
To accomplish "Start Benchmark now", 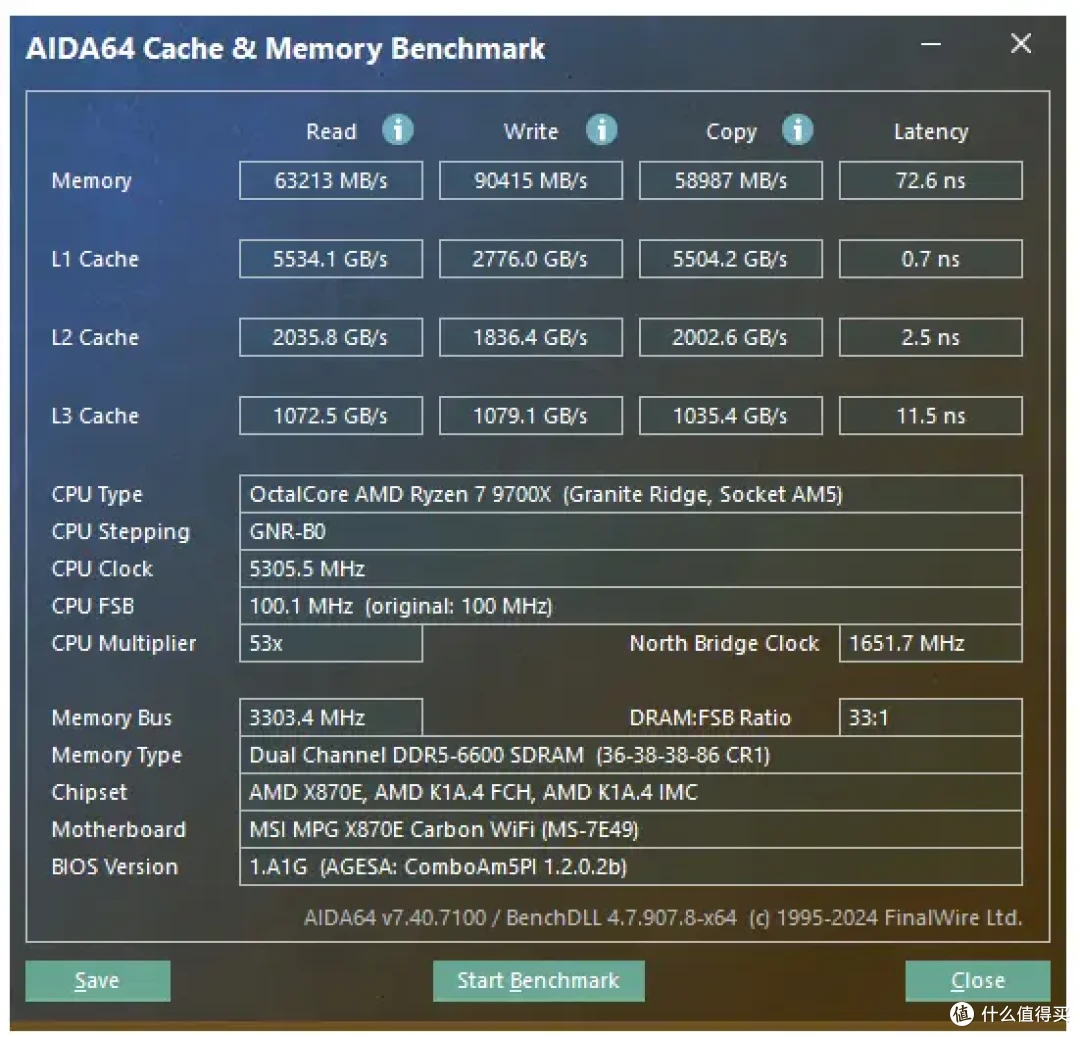I will coord(539,981).
